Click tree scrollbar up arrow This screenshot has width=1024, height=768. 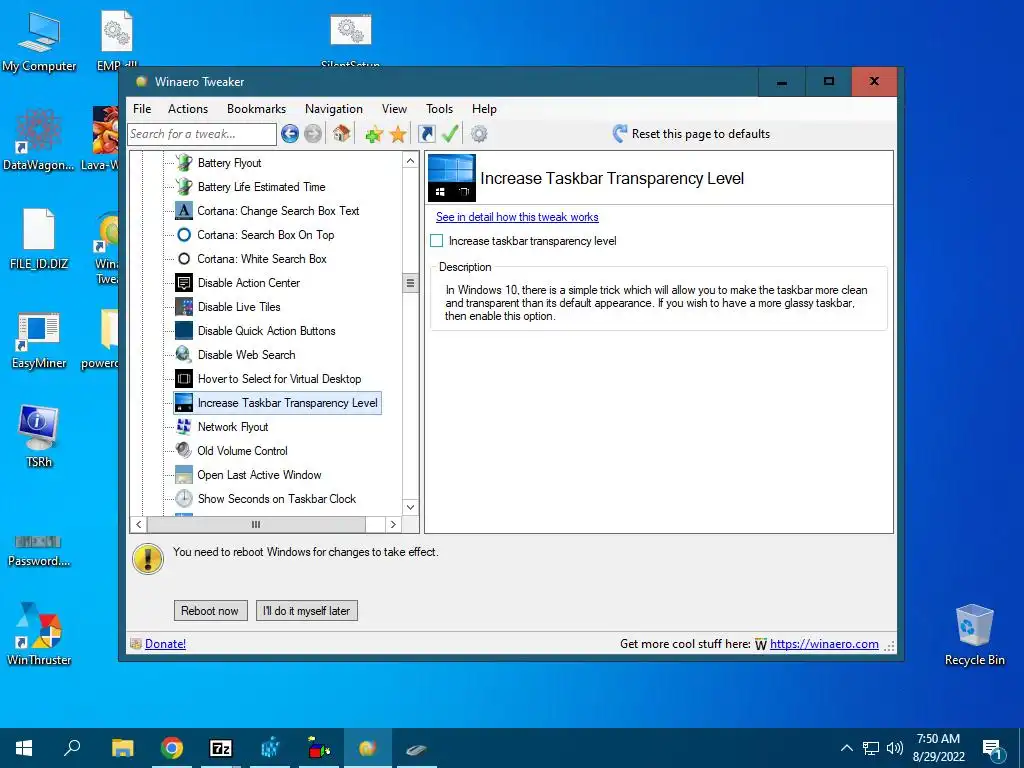coord(410,161)
